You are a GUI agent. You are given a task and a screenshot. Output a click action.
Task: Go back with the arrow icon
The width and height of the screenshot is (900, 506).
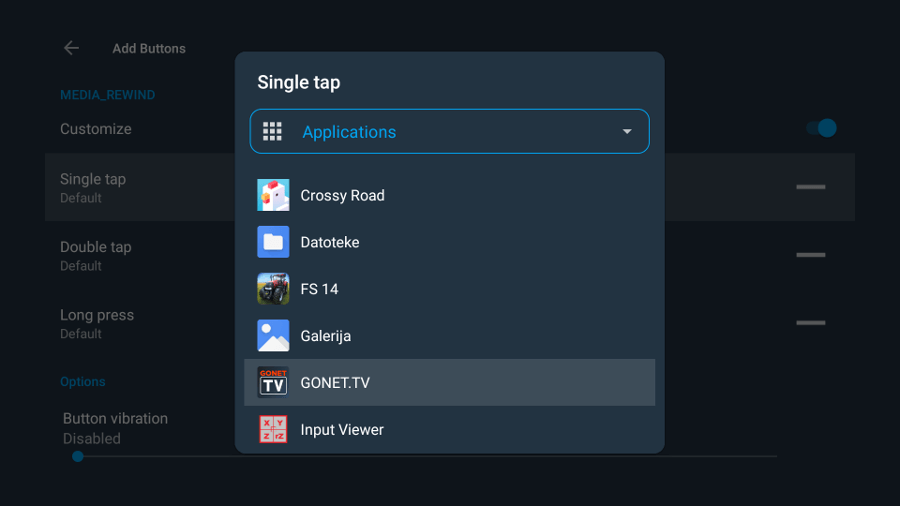tap(71, 48)
